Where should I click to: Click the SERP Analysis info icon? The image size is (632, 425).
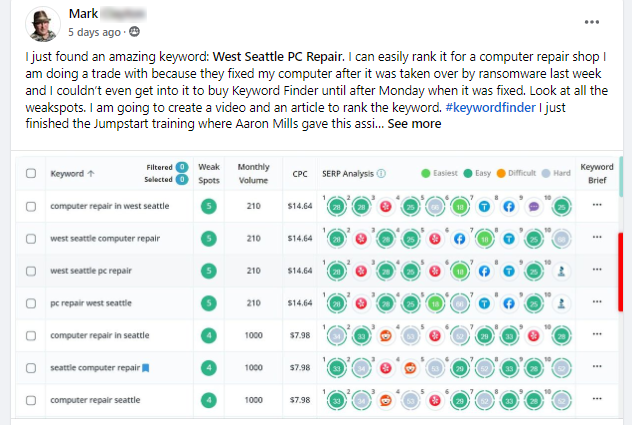(382, 173)
